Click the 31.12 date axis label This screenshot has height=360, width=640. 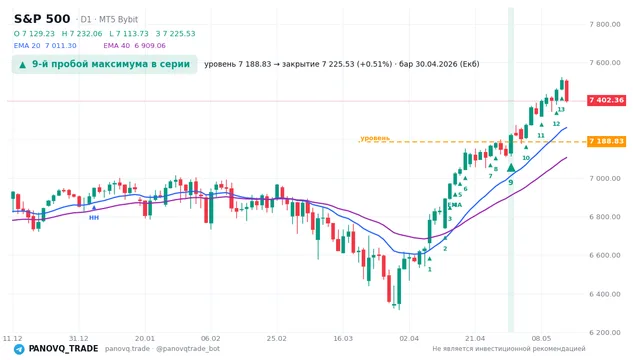tap(79, 338)
